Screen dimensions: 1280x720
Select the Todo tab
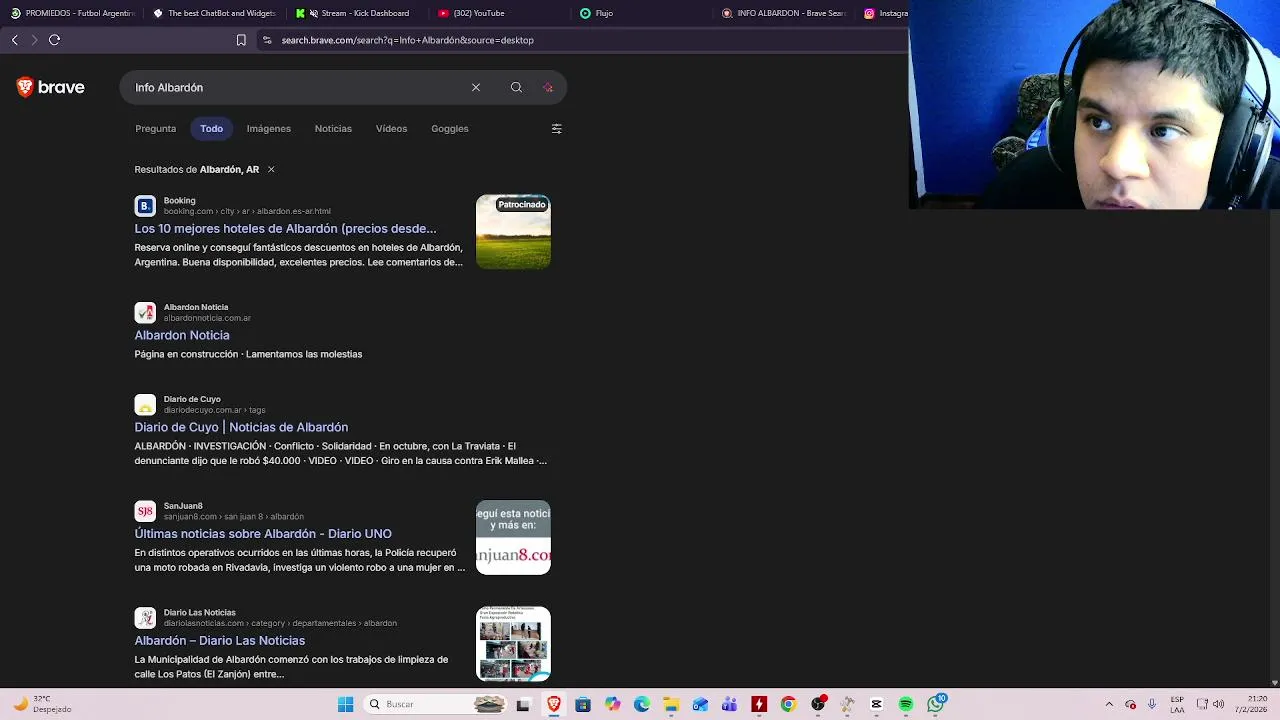tap(211, 129)
